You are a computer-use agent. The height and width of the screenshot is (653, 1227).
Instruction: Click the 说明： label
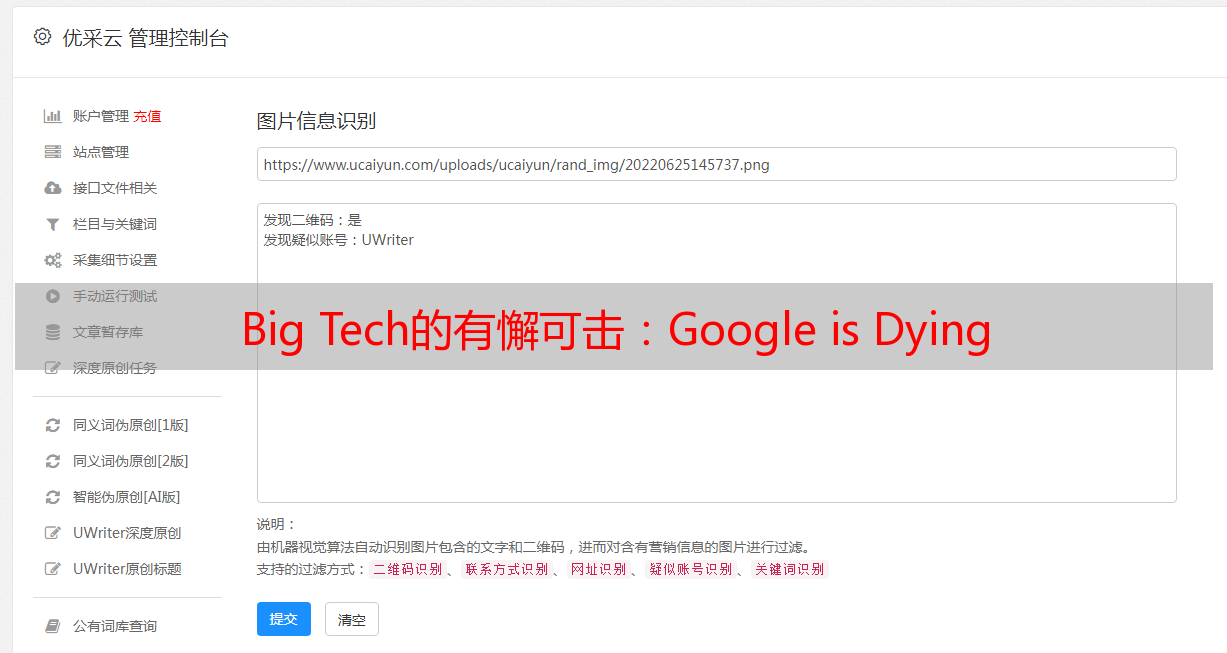(277, 524)
